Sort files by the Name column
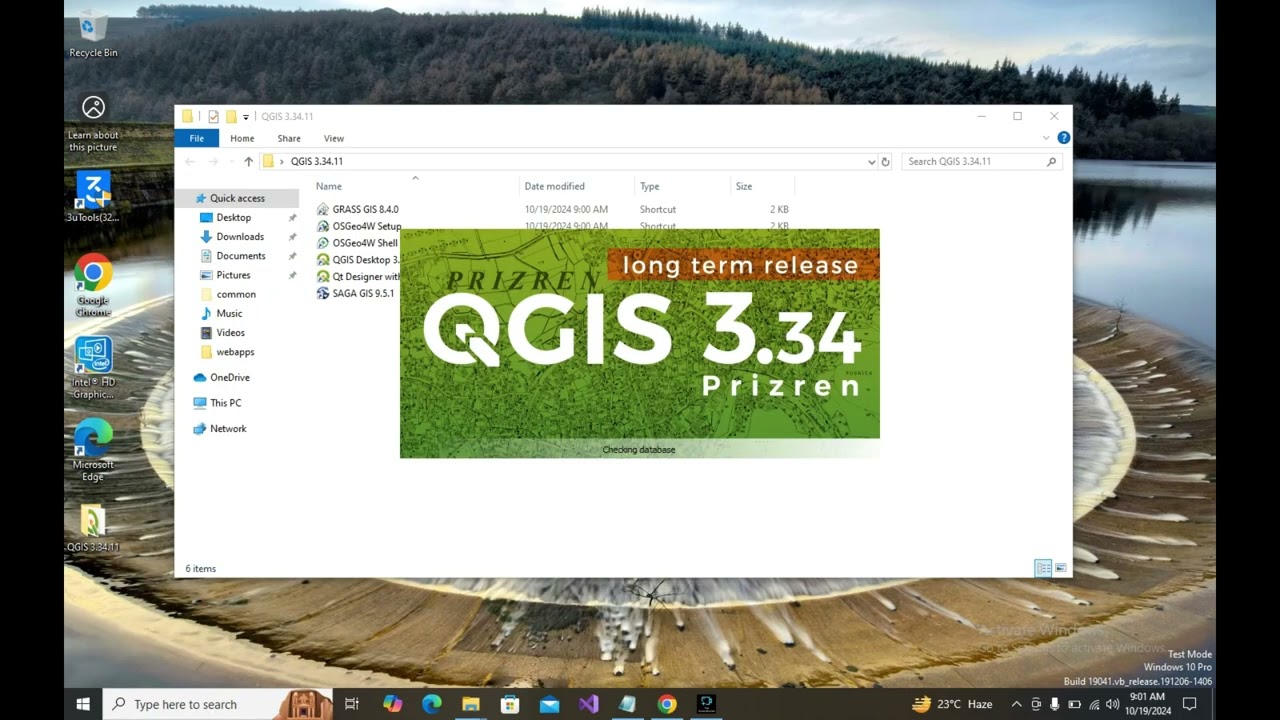1280x720 pixels. [x=415, y=186]
